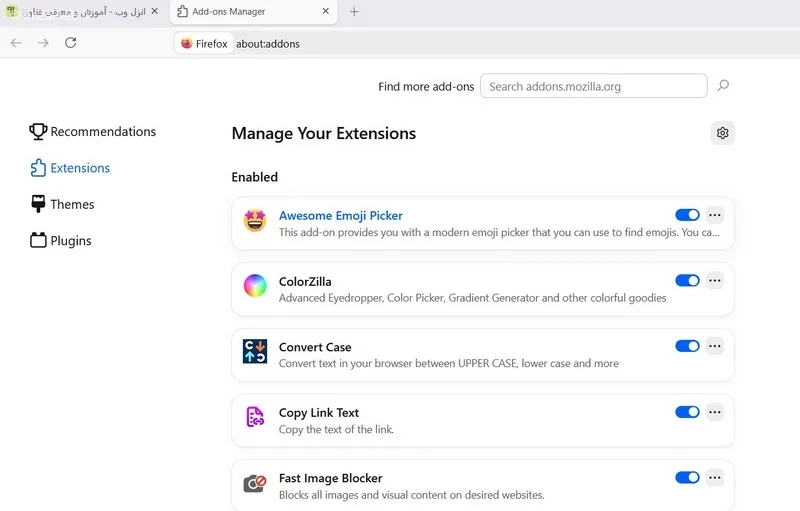This screenshot has height=511, width=800.
Task: Open more options for Awesome Emoji Picker
Action: tap(715, 215)
